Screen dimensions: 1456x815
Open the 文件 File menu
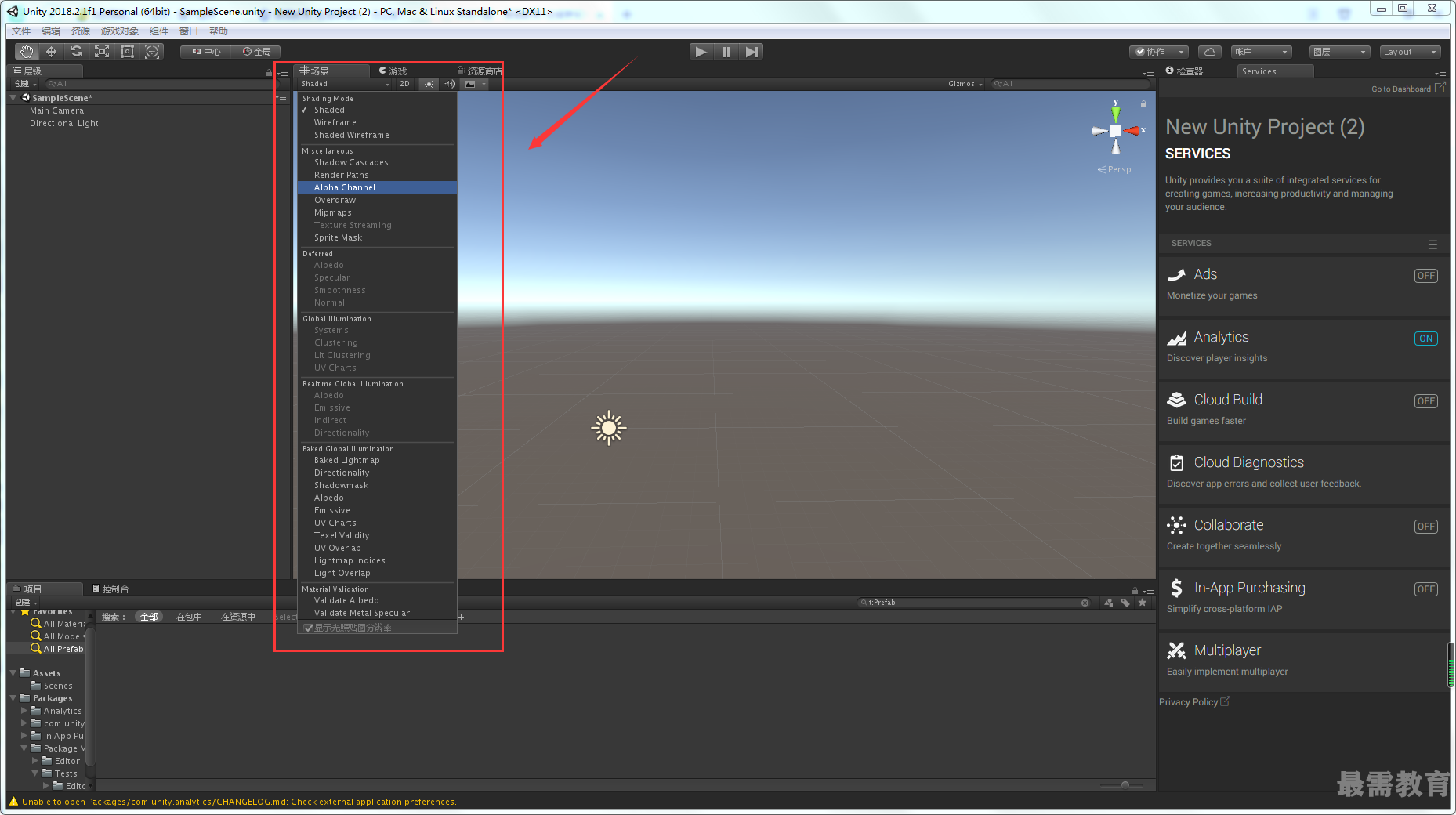click(21, 31)
